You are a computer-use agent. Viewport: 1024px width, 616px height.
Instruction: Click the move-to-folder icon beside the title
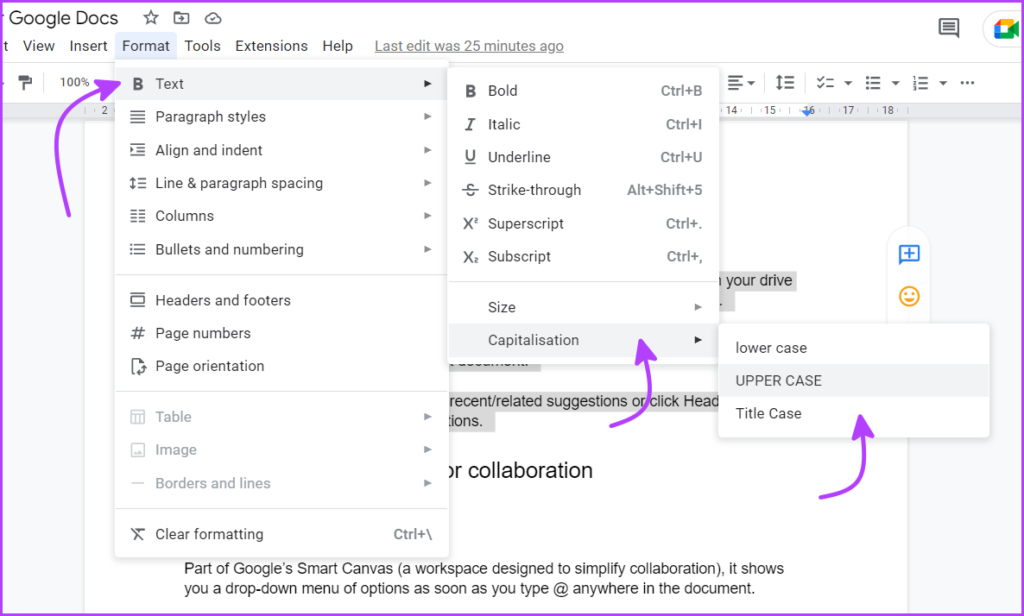tap(182, 18)
